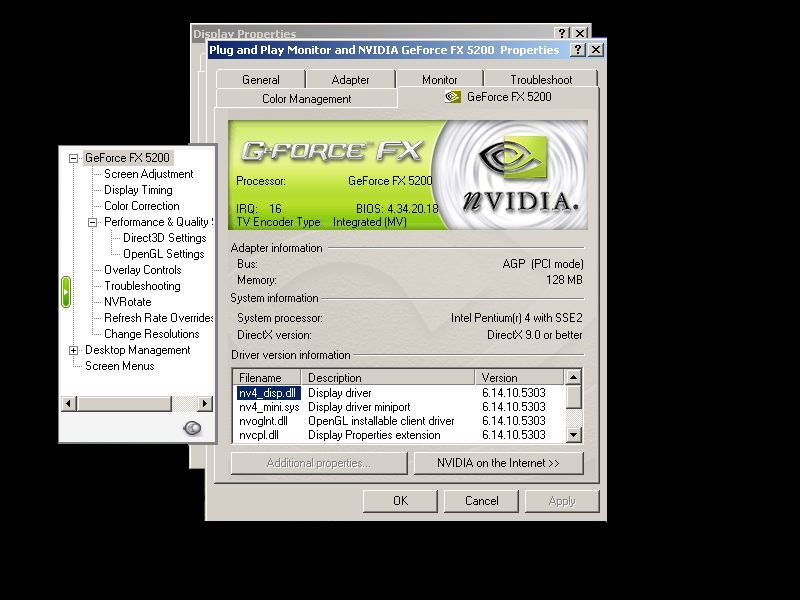800x600 pixels.
Task: Click the Cancel button
Action: pos(481,501)
